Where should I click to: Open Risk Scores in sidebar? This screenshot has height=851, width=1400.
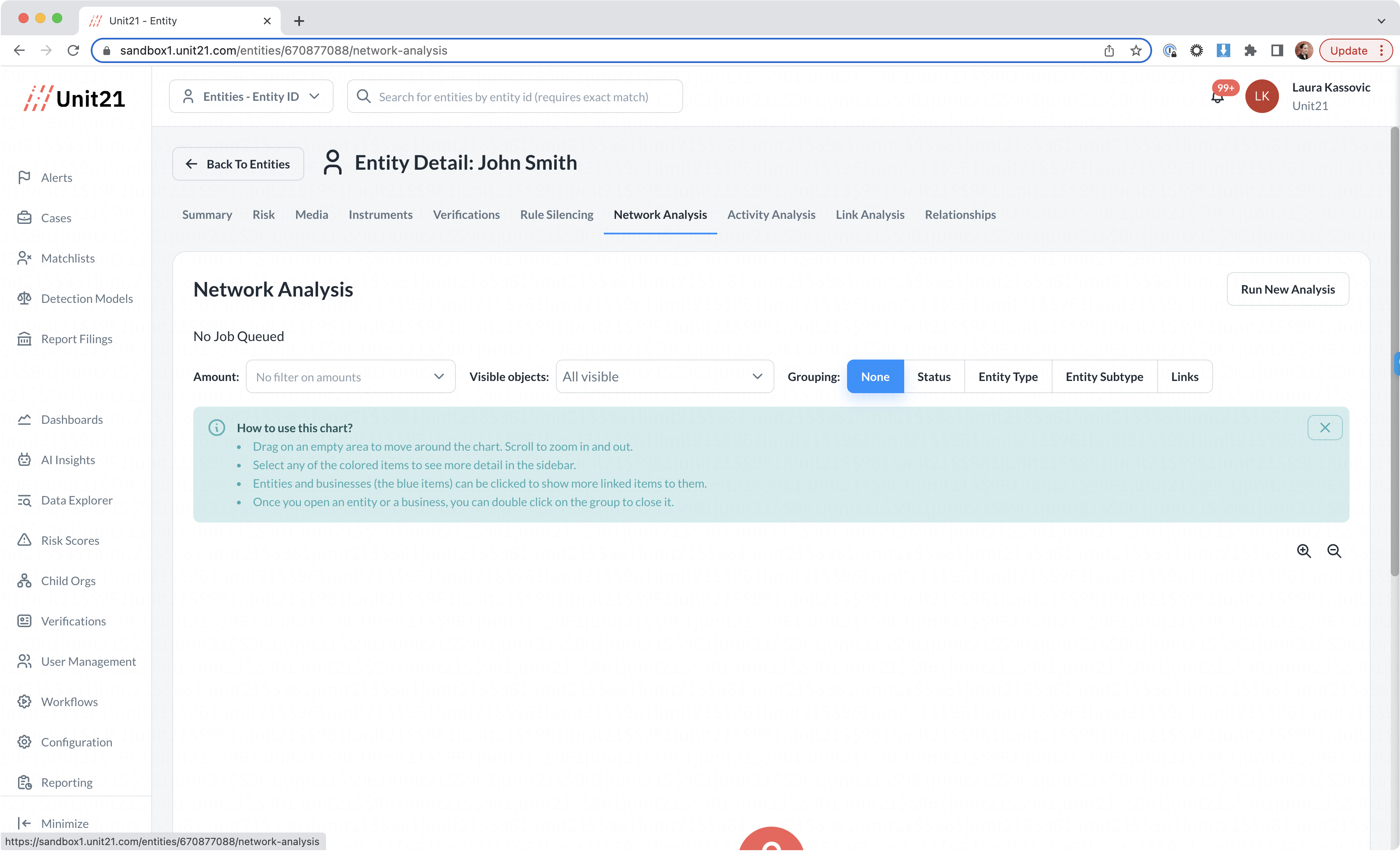(70, 540)
